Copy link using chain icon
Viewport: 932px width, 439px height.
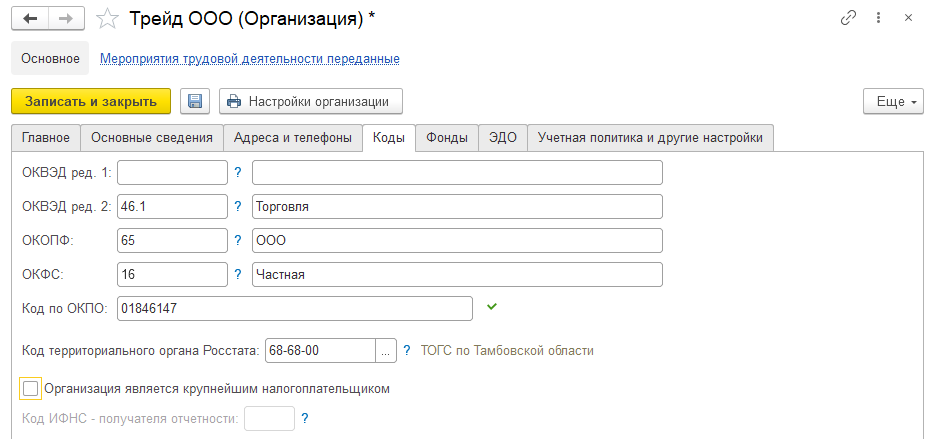[849, 18]
